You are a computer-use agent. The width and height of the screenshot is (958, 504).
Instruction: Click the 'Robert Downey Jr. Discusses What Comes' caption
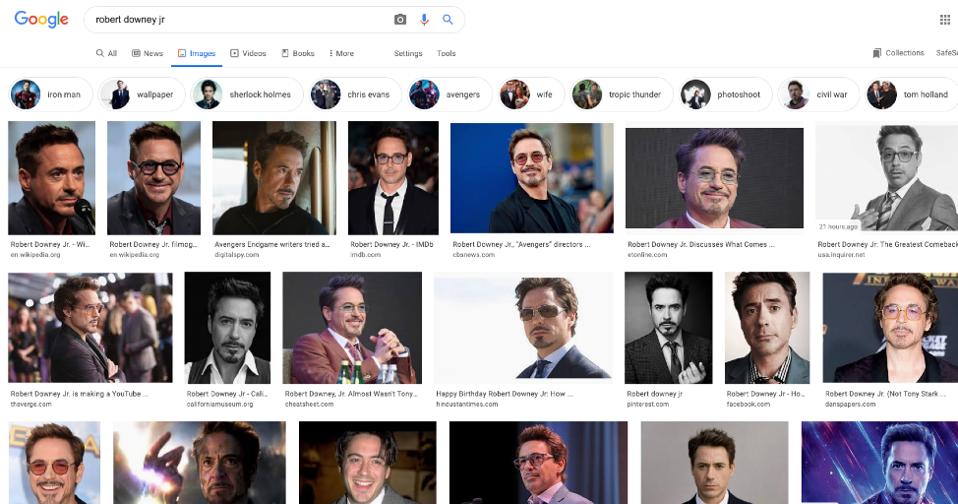[x=701, y=244]
